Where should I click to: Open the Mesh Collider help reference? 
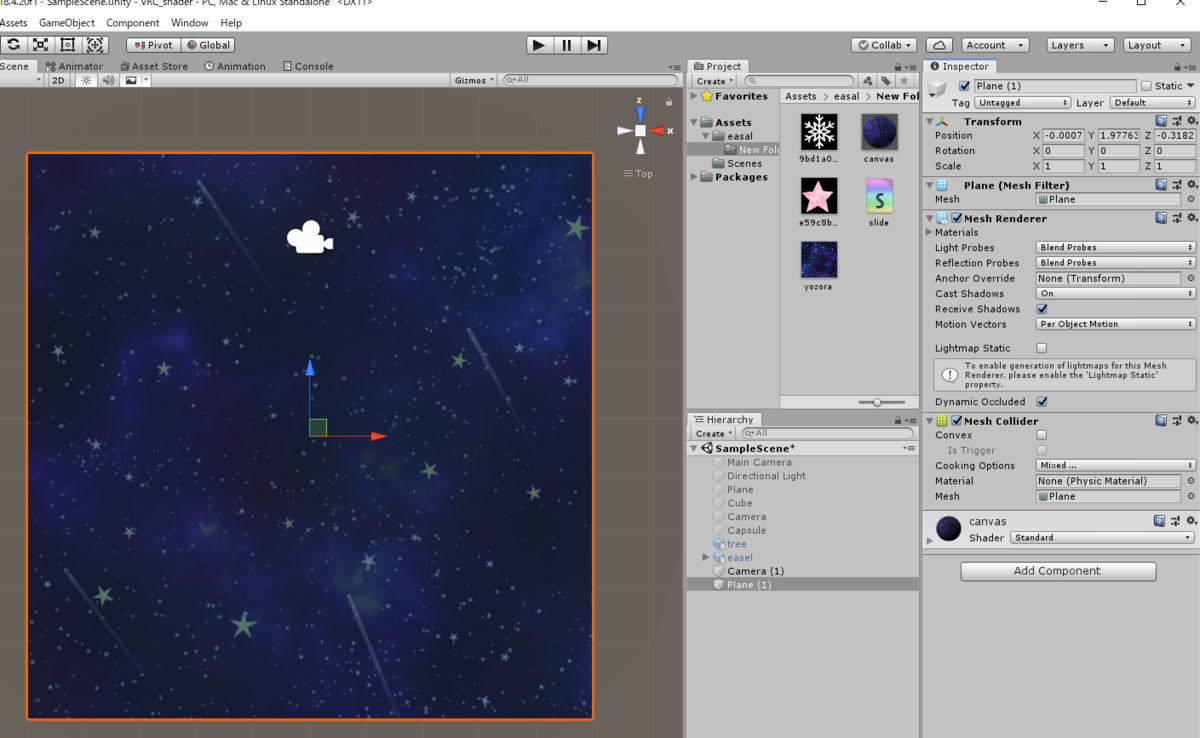coord(1161,421)
